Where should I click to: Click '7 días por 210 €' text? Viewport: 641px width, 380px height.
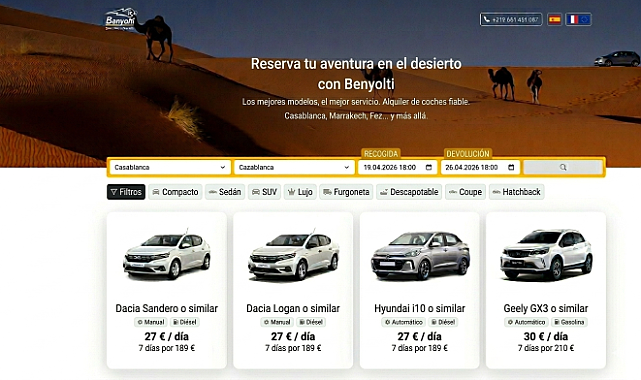pyautogui.click(x=546, y=348)
